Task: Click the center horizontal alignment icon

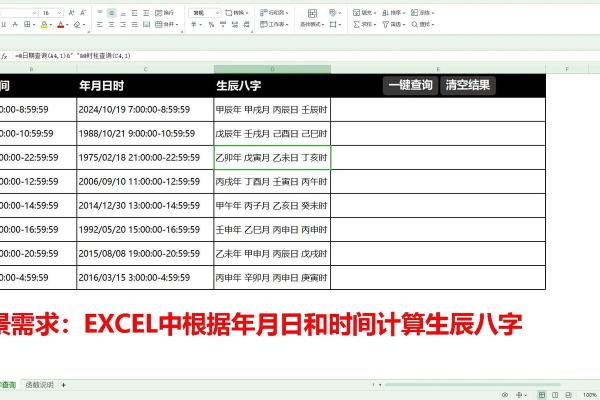Action: pyautogui.click(x=110, y=24)
